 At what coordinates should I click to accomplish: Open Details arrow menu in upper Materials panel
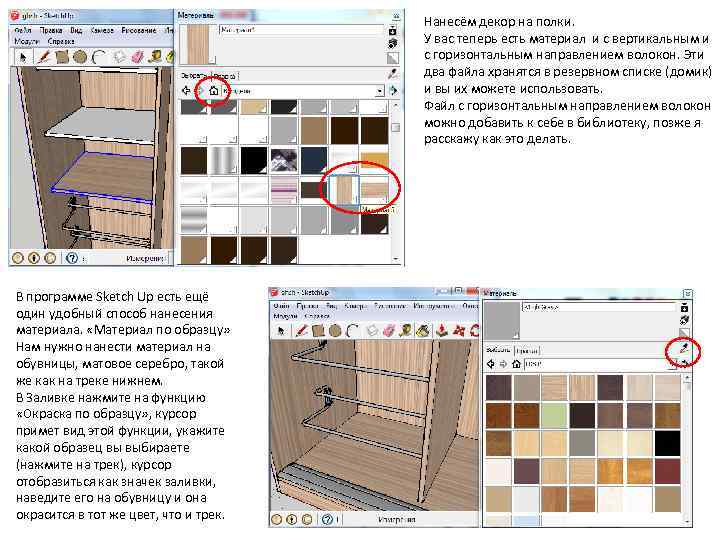coord(394,91)
